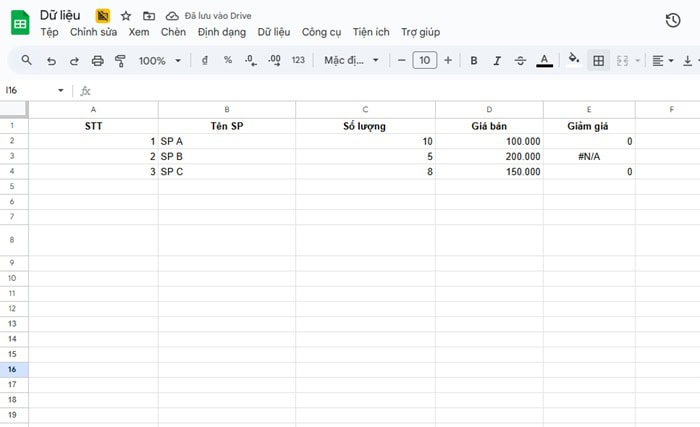Toggle strikethrough formatting
700x427 pixels.
520,61
